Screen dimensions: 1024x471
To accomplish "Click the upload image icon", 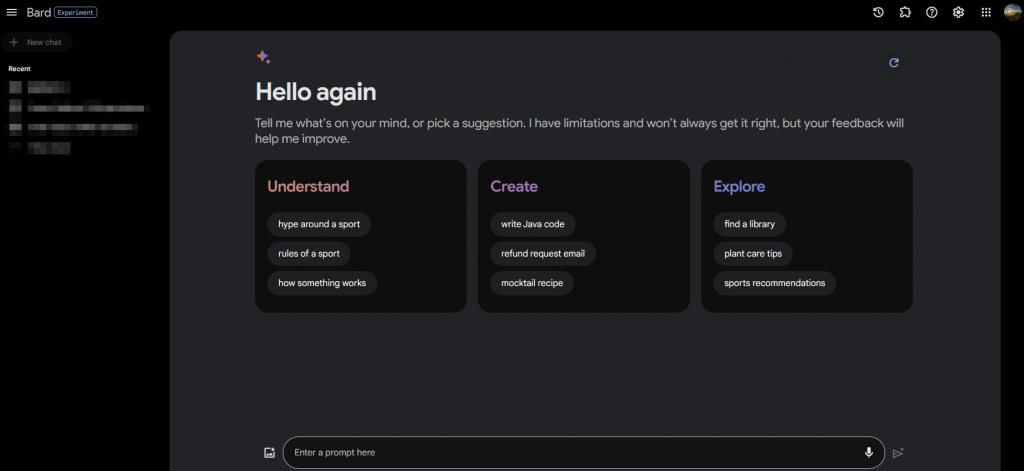I will click(x=269, y=453).
